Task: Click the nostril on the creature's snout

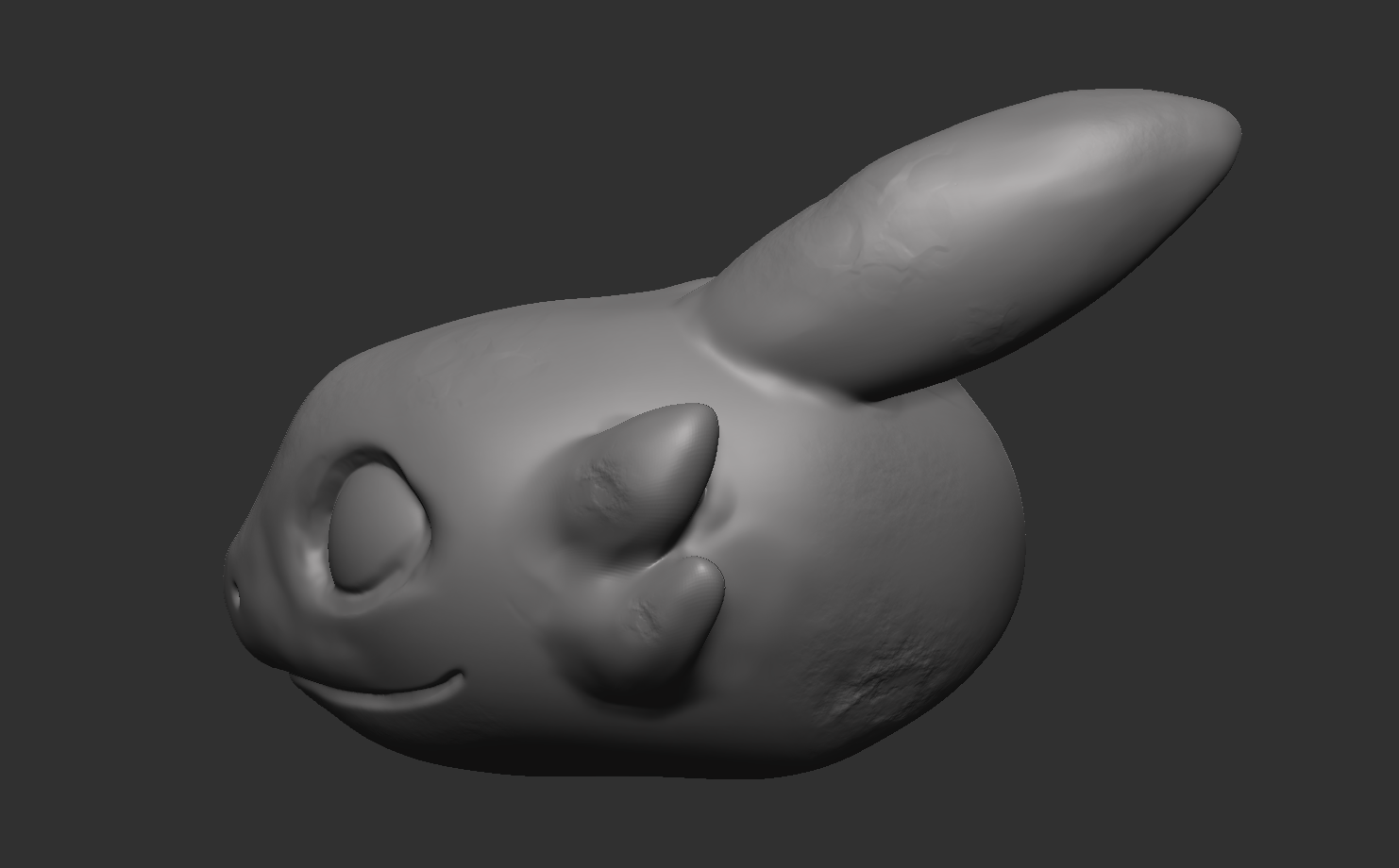Action: click(236, 595)
